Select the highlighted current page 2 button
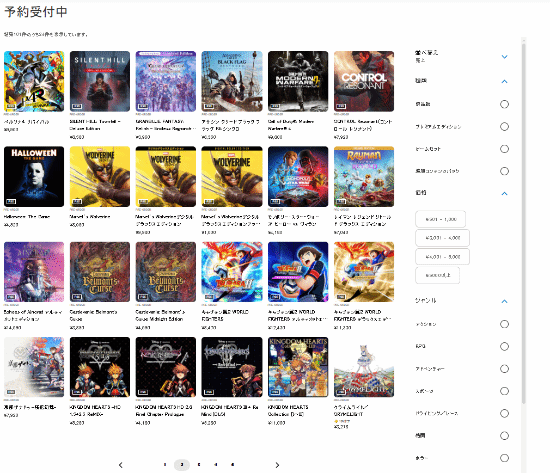The image size is (550, 473). pos(182,465)
